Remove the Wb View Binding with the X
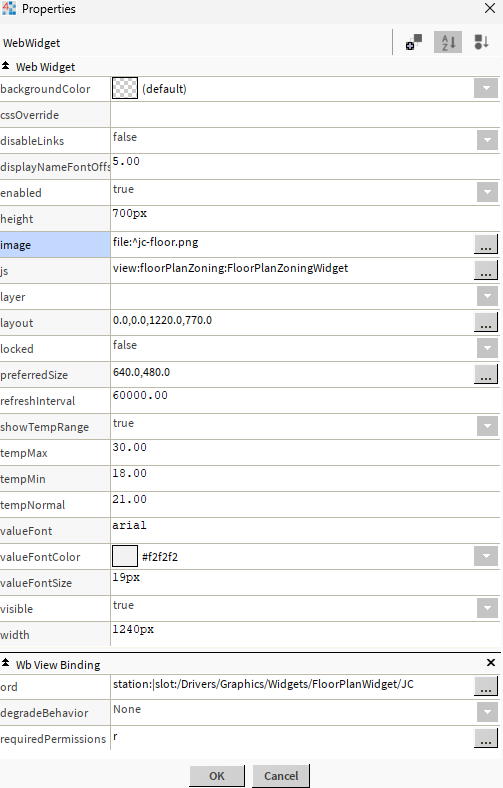The width and height of the screenshot is (503, 788). [x=491, y=663]
